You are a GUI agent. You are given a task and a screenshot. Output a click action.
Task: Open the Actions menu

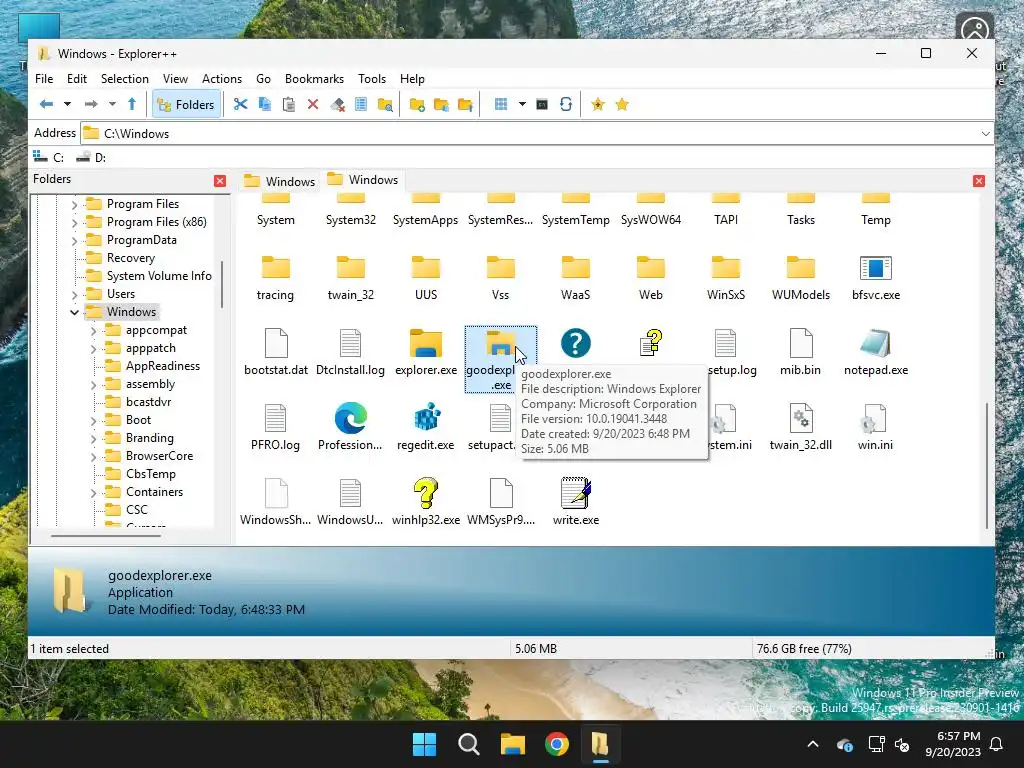tap(222, 79)
